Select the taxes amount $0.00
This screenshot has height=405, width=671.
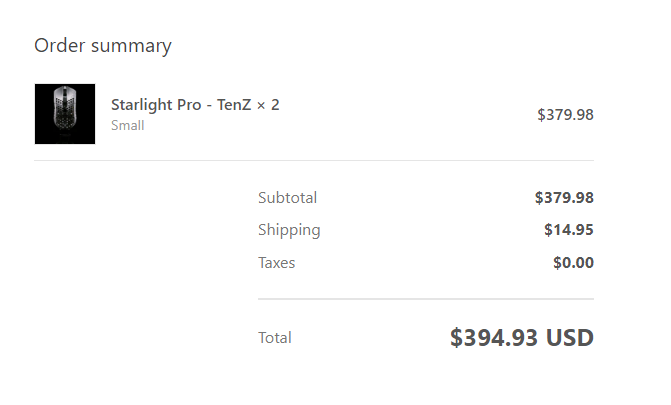(x=573, y=262)
